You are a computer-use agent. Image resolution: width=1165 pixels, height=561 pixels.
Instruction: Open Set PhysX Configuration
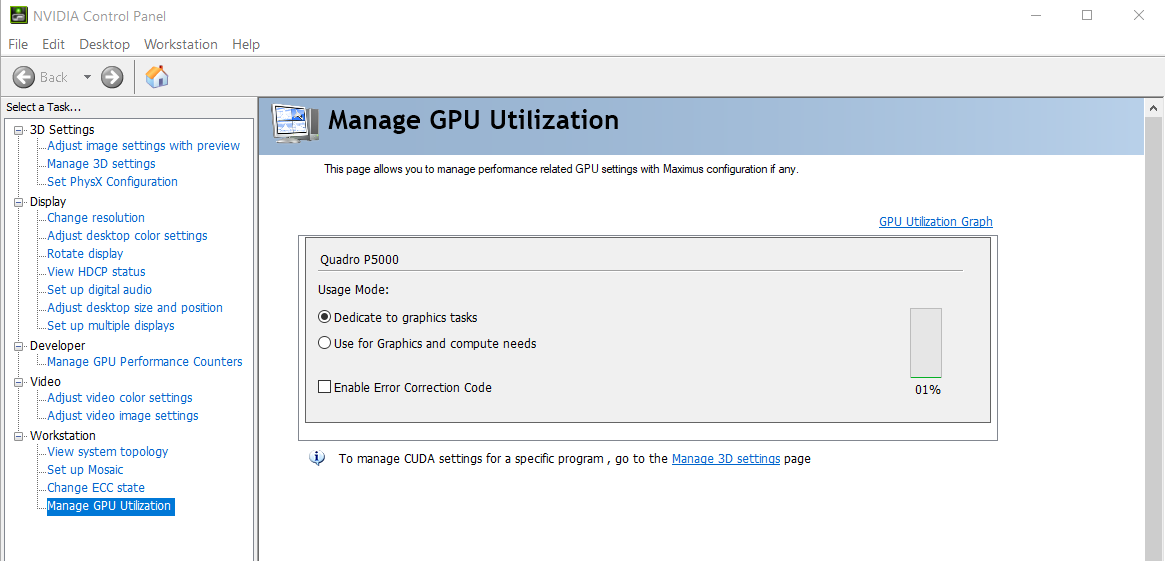112,181
